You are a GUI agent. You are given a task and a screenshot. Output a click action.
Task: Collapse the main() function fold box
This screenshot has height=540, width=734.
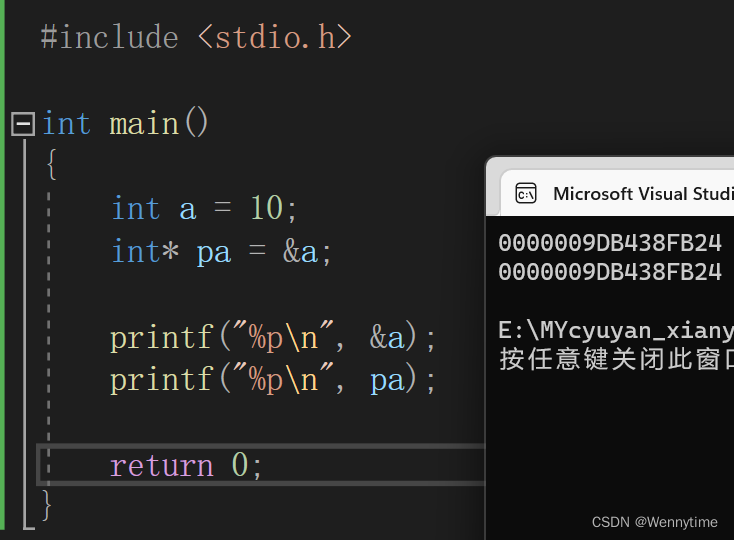point(23,124)
